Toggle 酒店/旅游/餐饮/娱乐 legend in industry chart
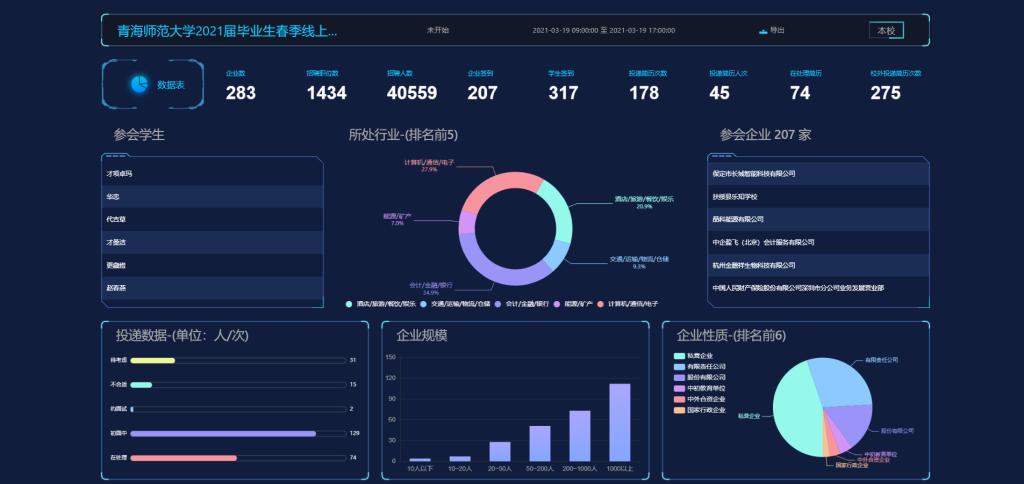Image resolution: width=1024 pixels, height=484 pixels. 349,303
